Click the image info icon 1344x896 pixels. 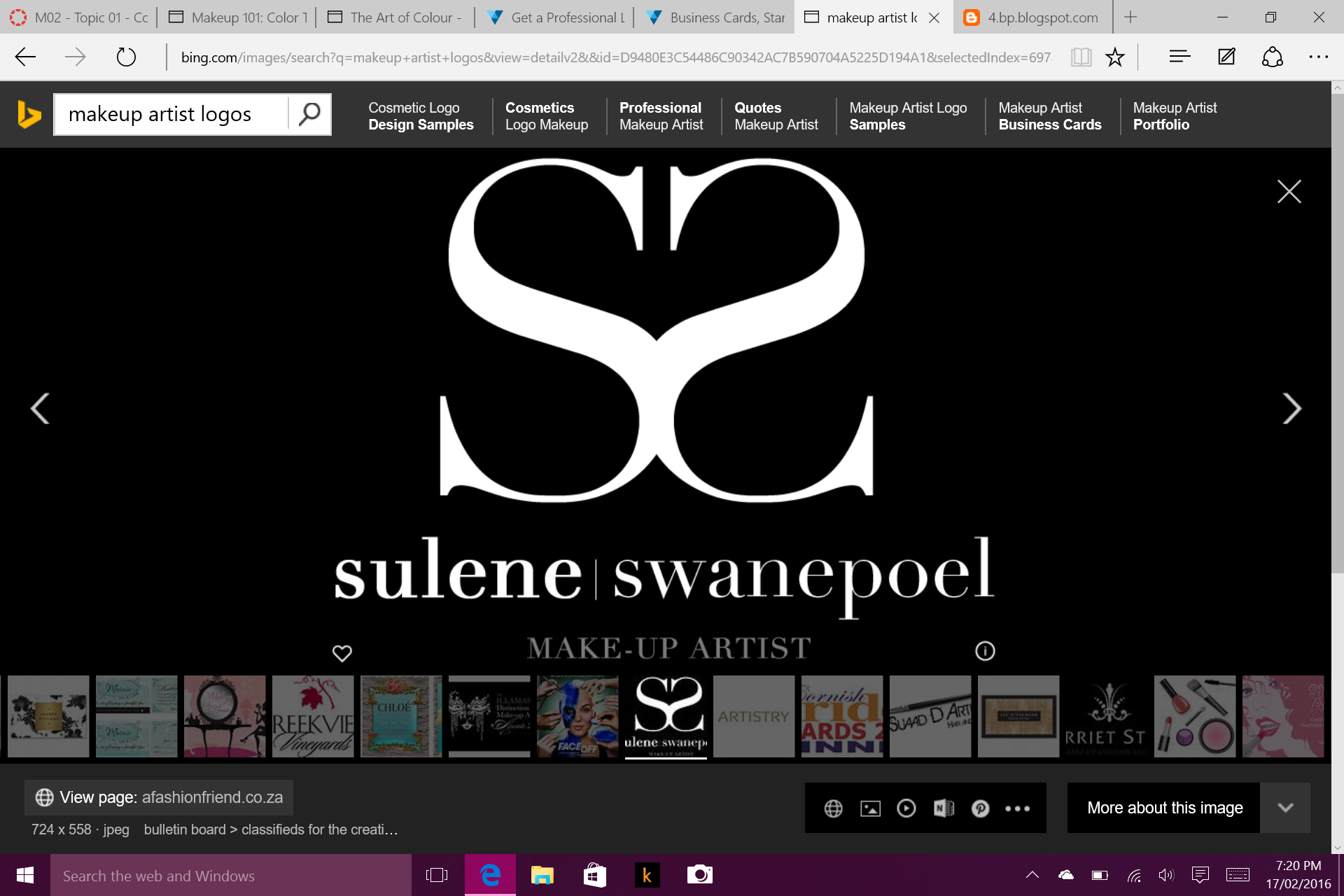tap(985, 651)
